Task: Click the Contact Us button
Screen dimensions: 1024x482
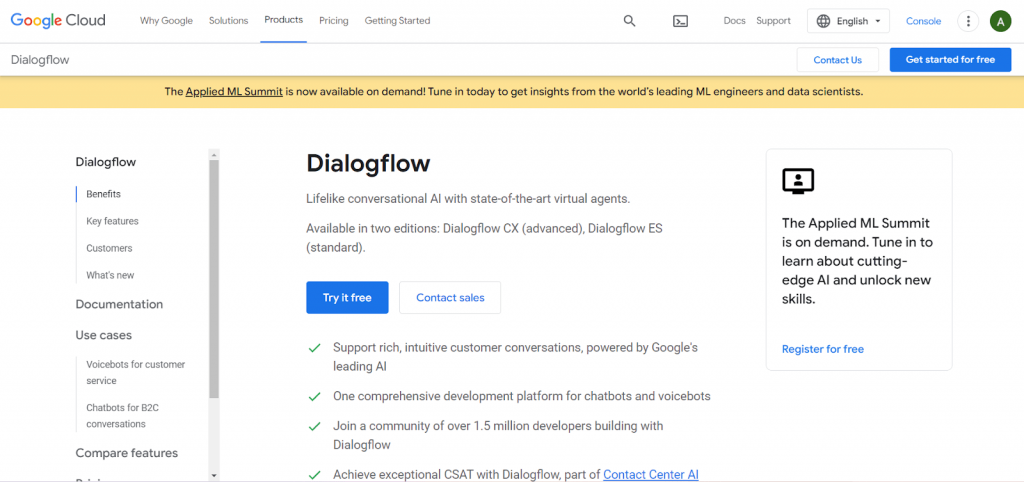Action: pos(837,60)
